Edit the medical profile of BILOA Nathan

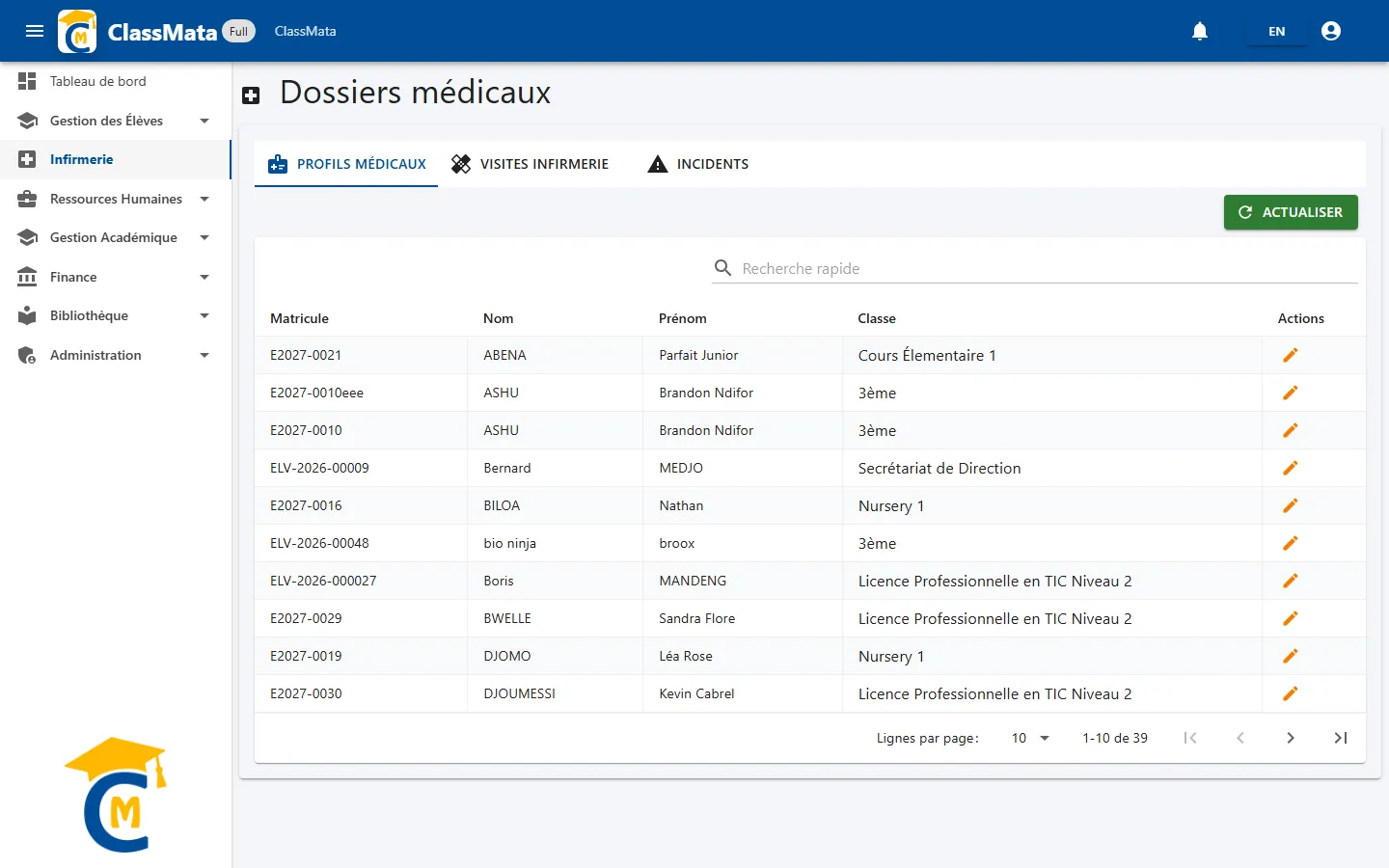point(1290,505)
